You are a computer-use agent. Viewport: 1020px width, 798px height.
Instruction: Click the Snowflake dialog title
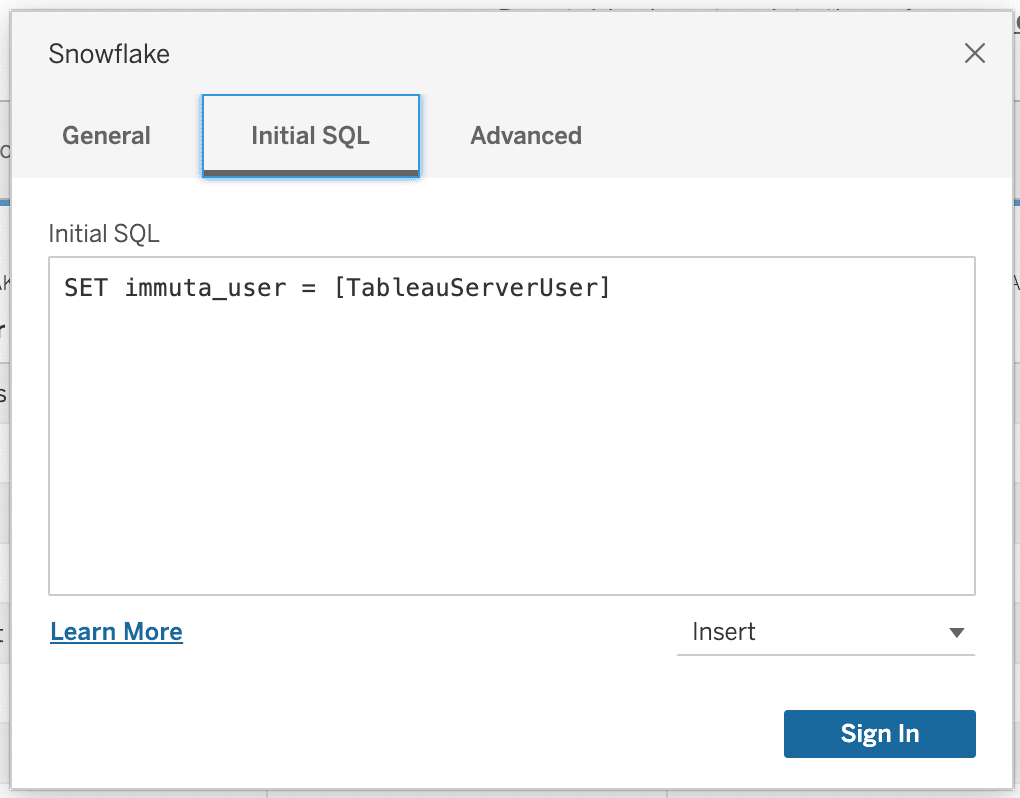click(109, 54)
